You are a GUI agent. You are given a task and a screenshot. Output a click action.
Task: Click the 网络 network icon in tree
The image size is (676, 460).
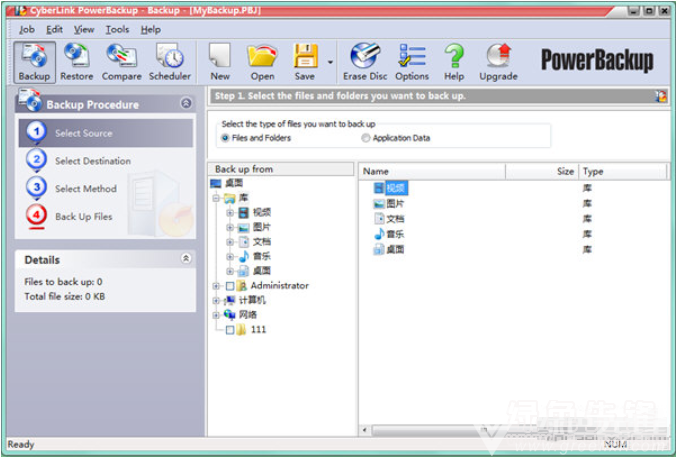point(230,315)
